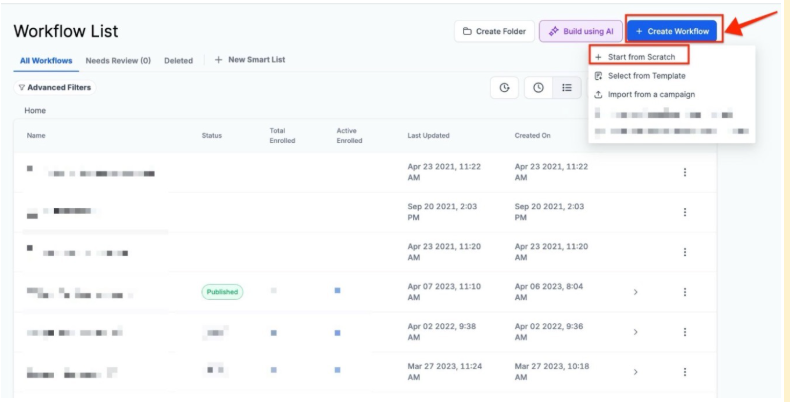The width and height of the screenshot is (790, 402).
Task: Open three-dot menu for Apr 23 11:22 row
Action: 685,172
